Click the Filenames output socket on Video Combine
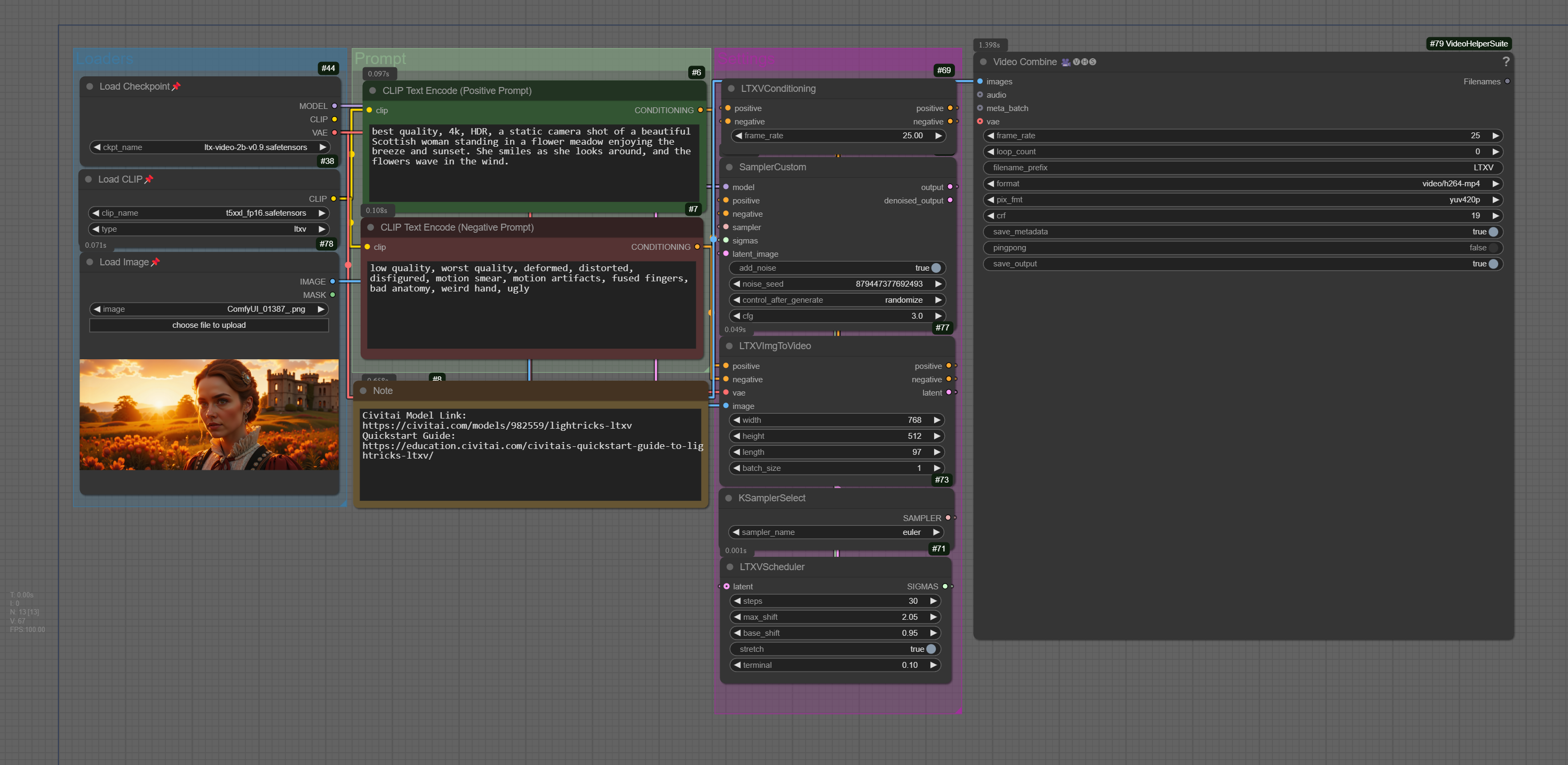 point(1507,81)
